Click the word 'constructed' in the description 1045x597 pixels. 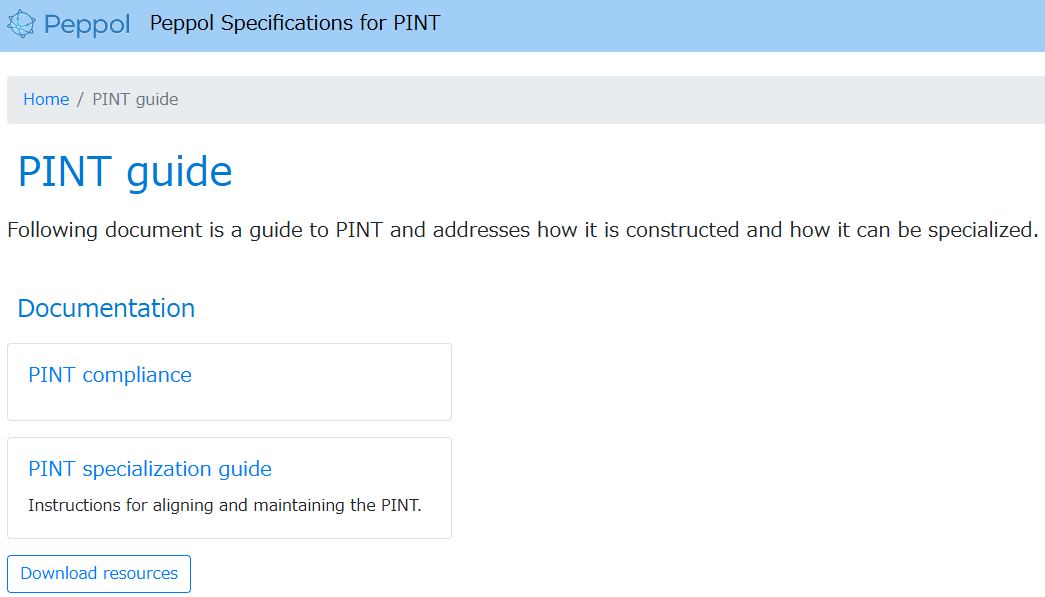click(x=682, y=230)
